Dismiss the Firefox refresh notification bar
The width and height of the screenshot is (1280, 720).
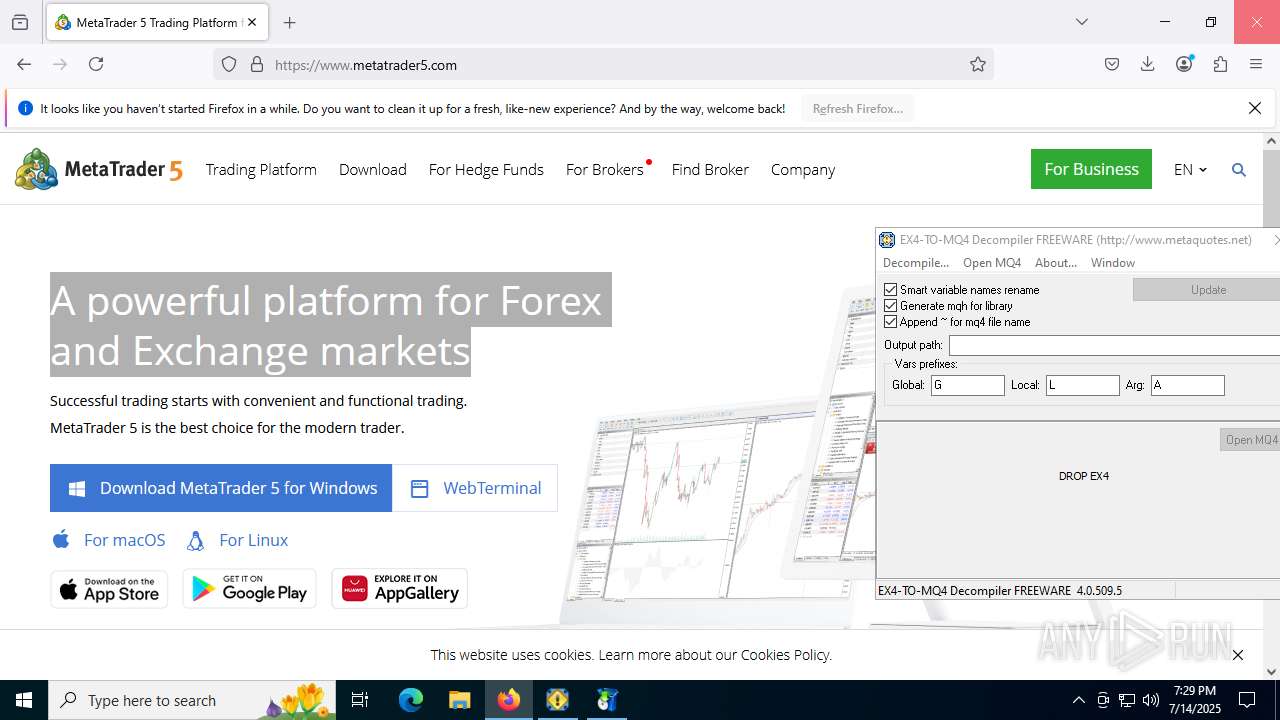(x=1255, y=108)
